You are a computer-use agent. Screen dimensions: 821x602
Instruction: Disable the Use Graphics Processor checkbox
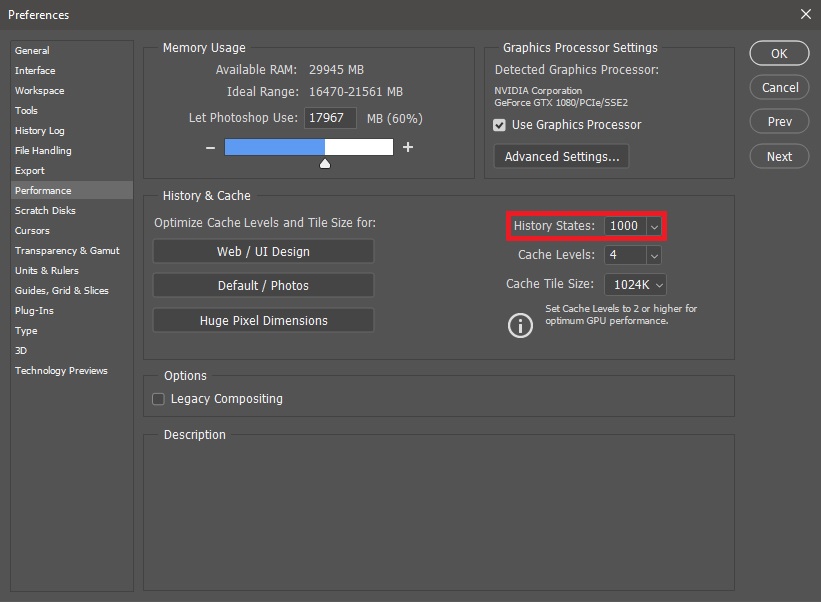click(500, 125)
